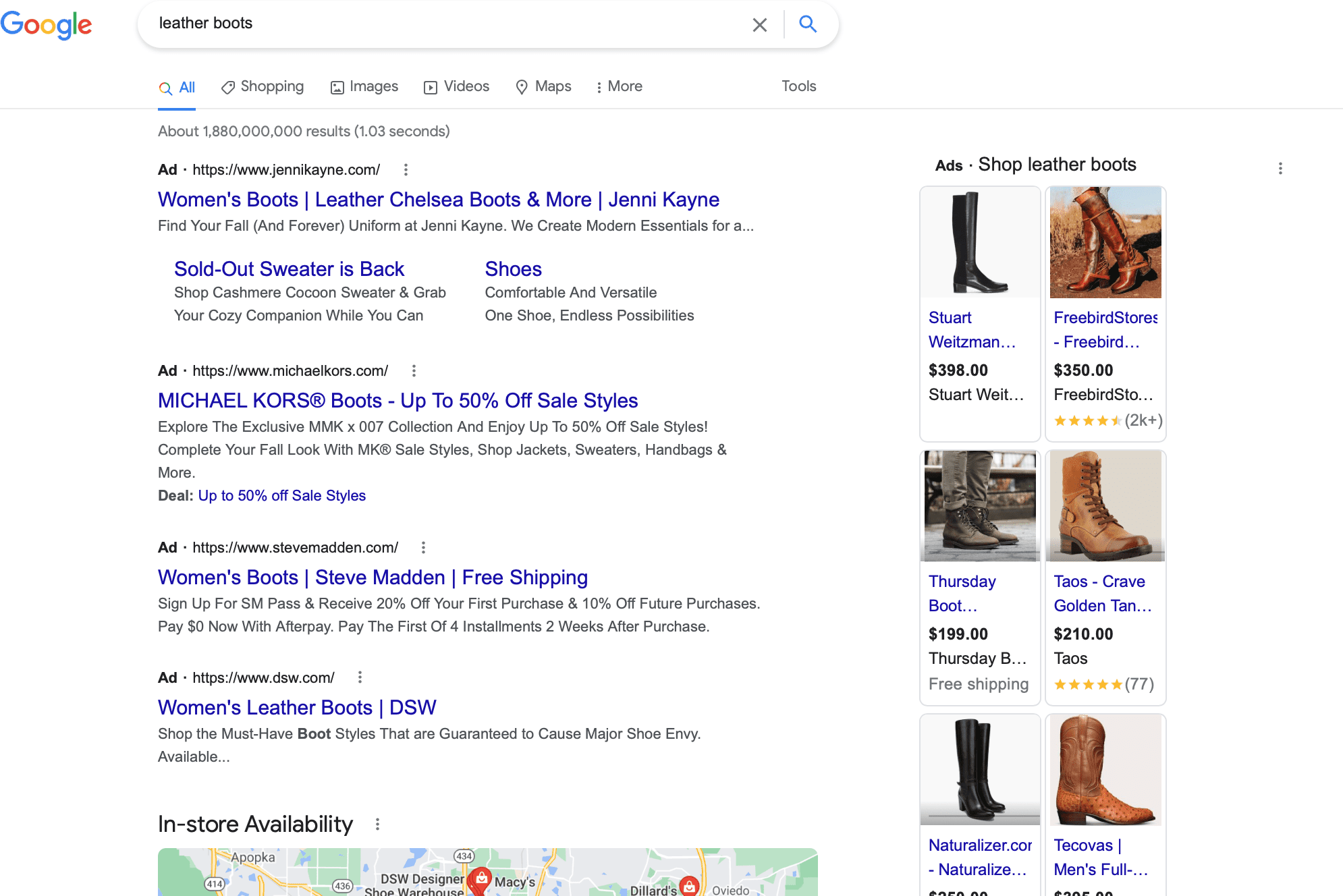Open options dots beside In-store Availability
The height and width of the screenshot is (896, 1343).
pyautogui.click(x=377, y=824)
